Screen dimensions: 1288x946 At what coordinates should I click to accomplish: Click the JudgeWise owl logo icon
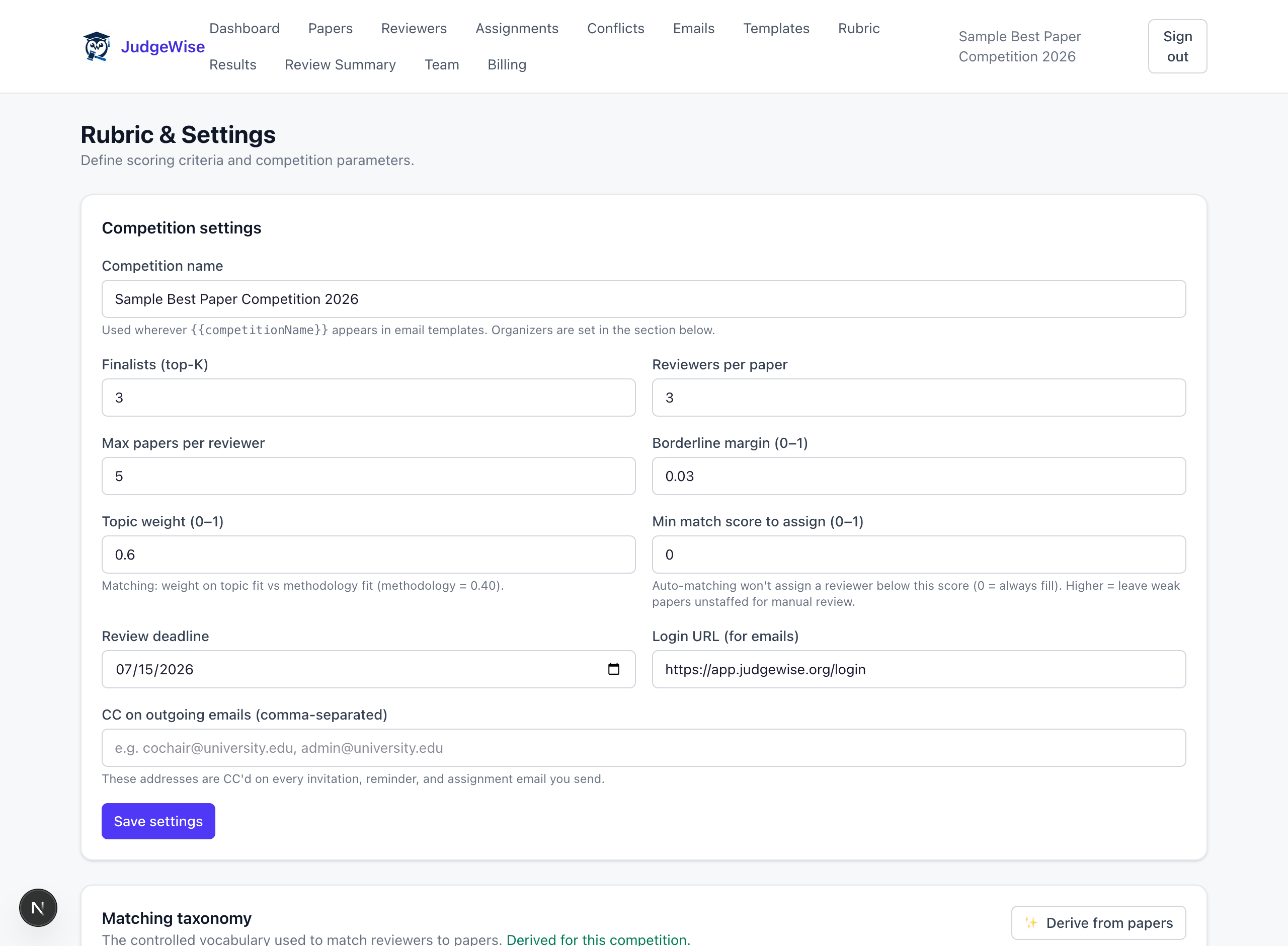click(97, 46)
